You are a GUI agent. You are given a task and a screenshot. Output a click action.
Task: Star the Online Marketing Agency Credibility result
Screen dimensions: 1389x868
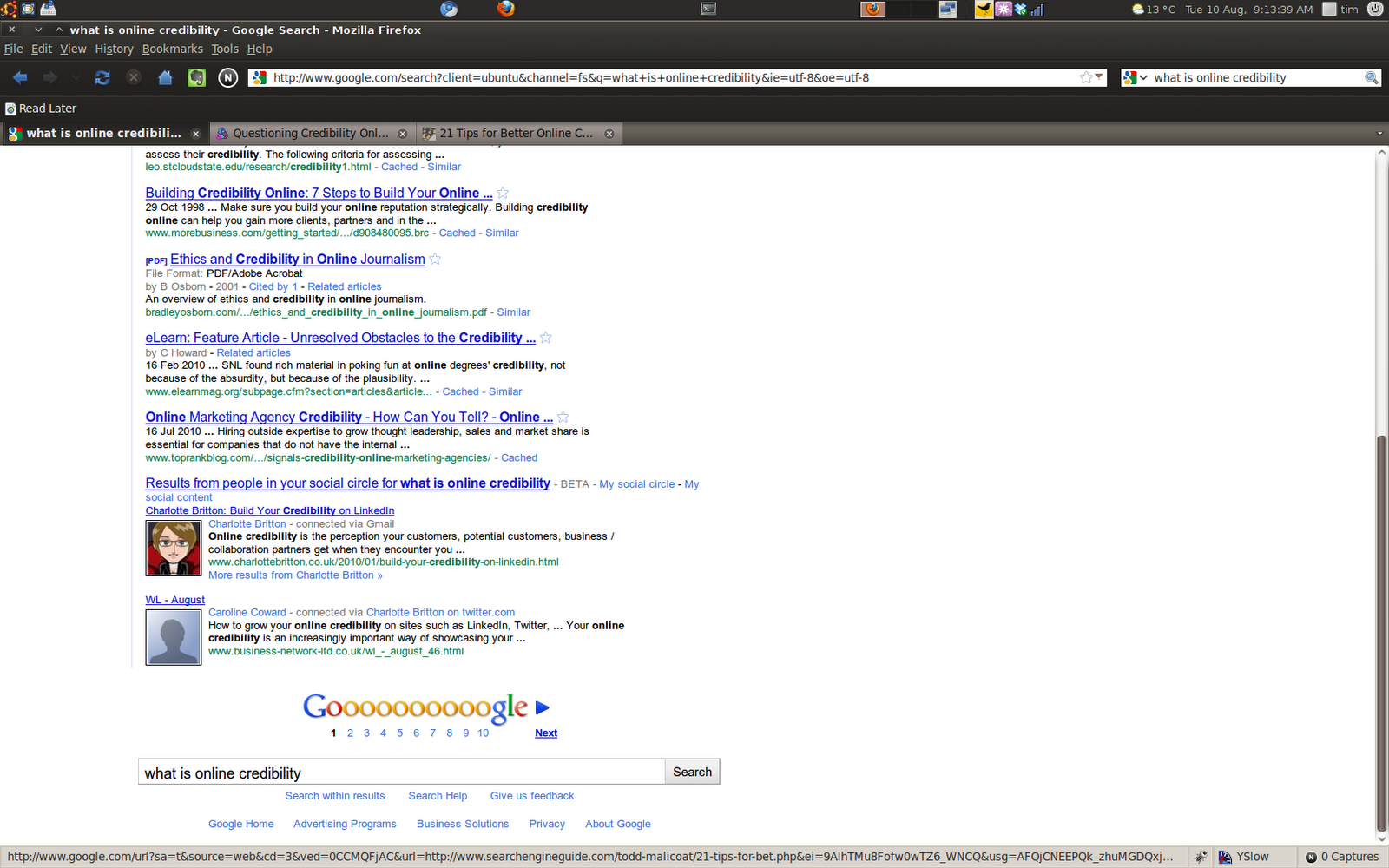tap(563, 417)
